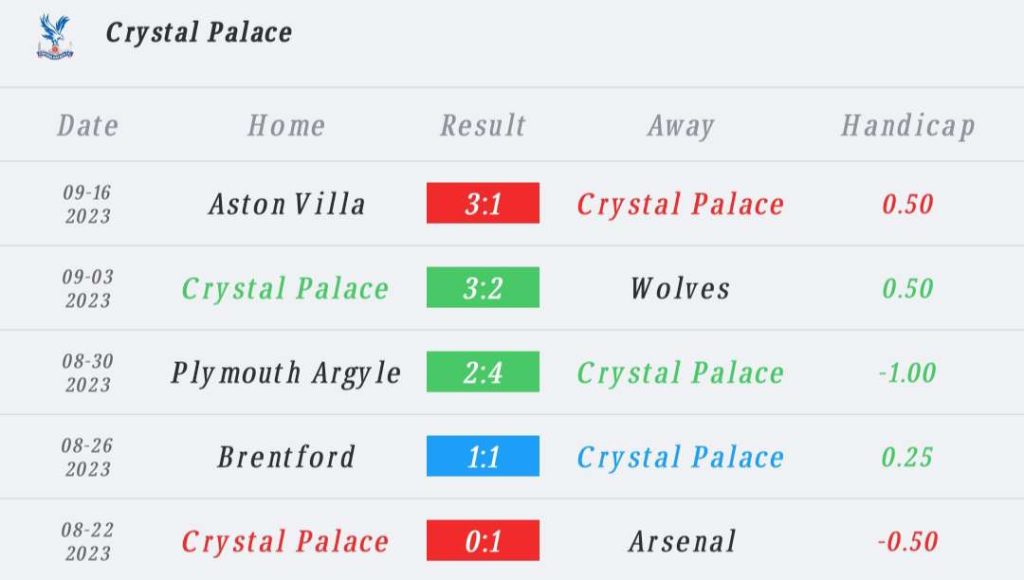Select the Home column header

(x=286, y=125)
